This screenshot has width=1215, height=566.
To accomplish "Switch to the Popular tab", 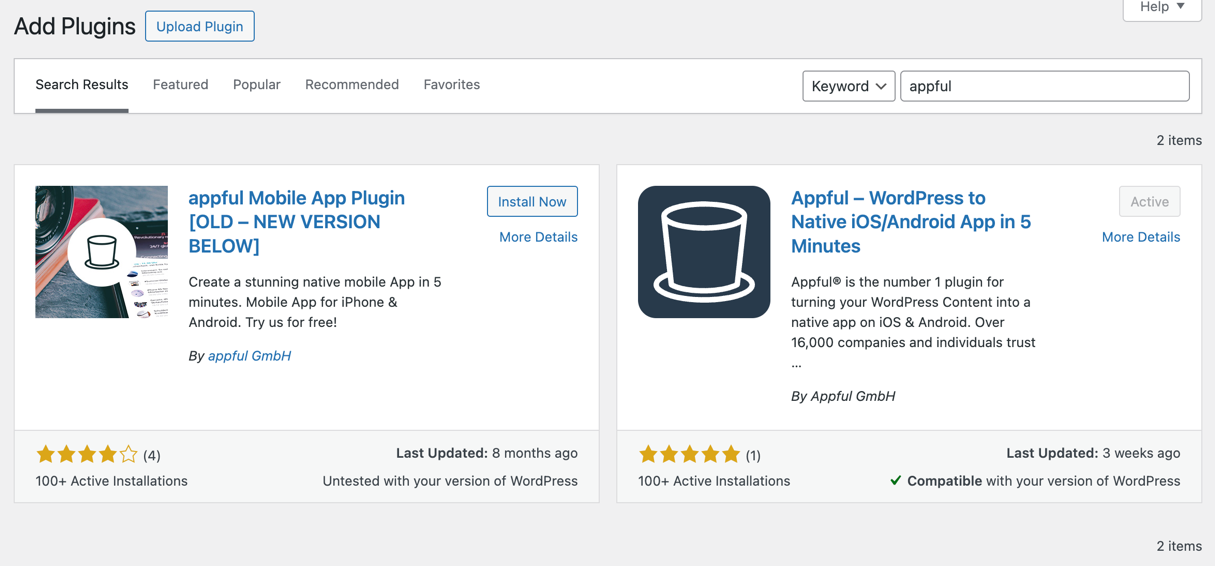I will tap(256, 85).
